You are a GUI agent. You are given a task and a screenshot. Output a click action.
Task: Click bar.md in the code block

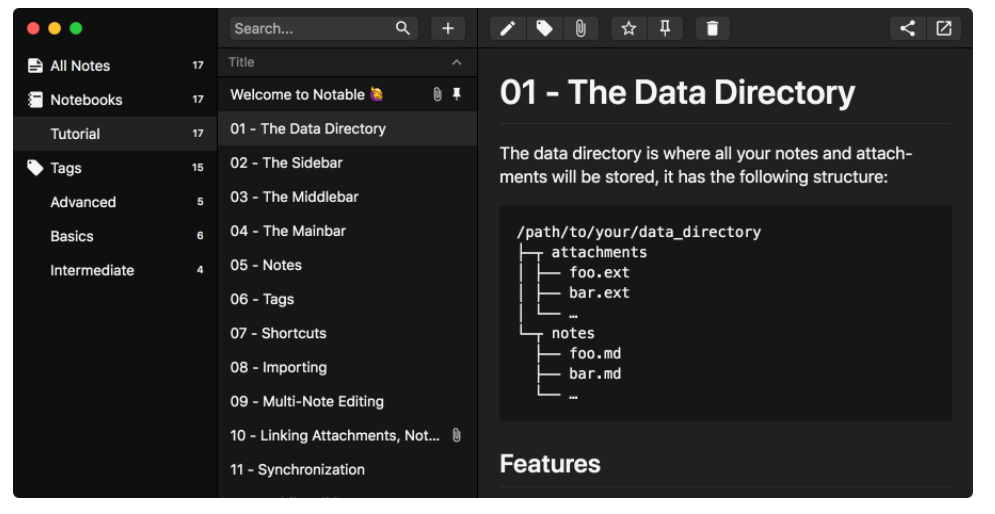tap(595, 374)
